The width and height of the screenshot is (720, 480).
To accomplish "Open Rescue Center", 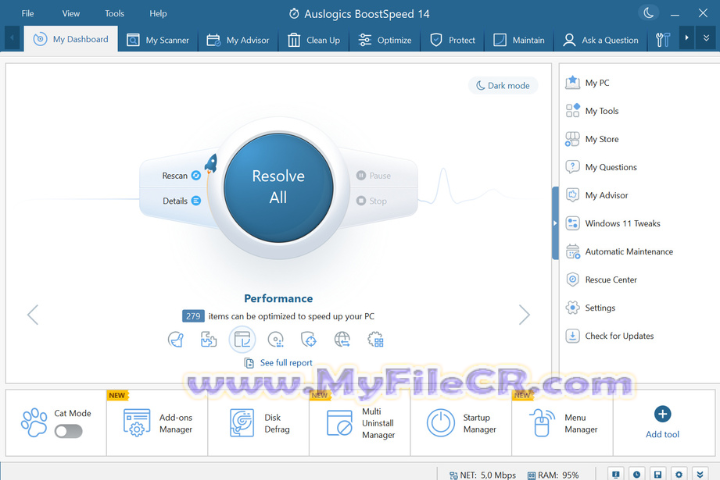I will pos(602,279).
